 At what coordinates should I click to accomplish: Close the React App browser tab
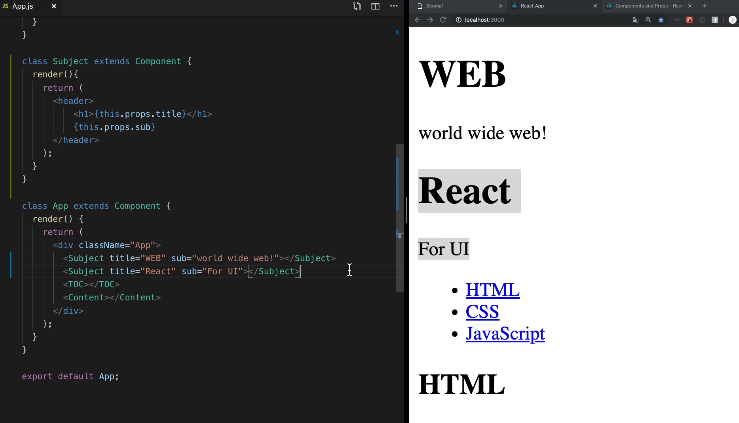tap(595, 6)
